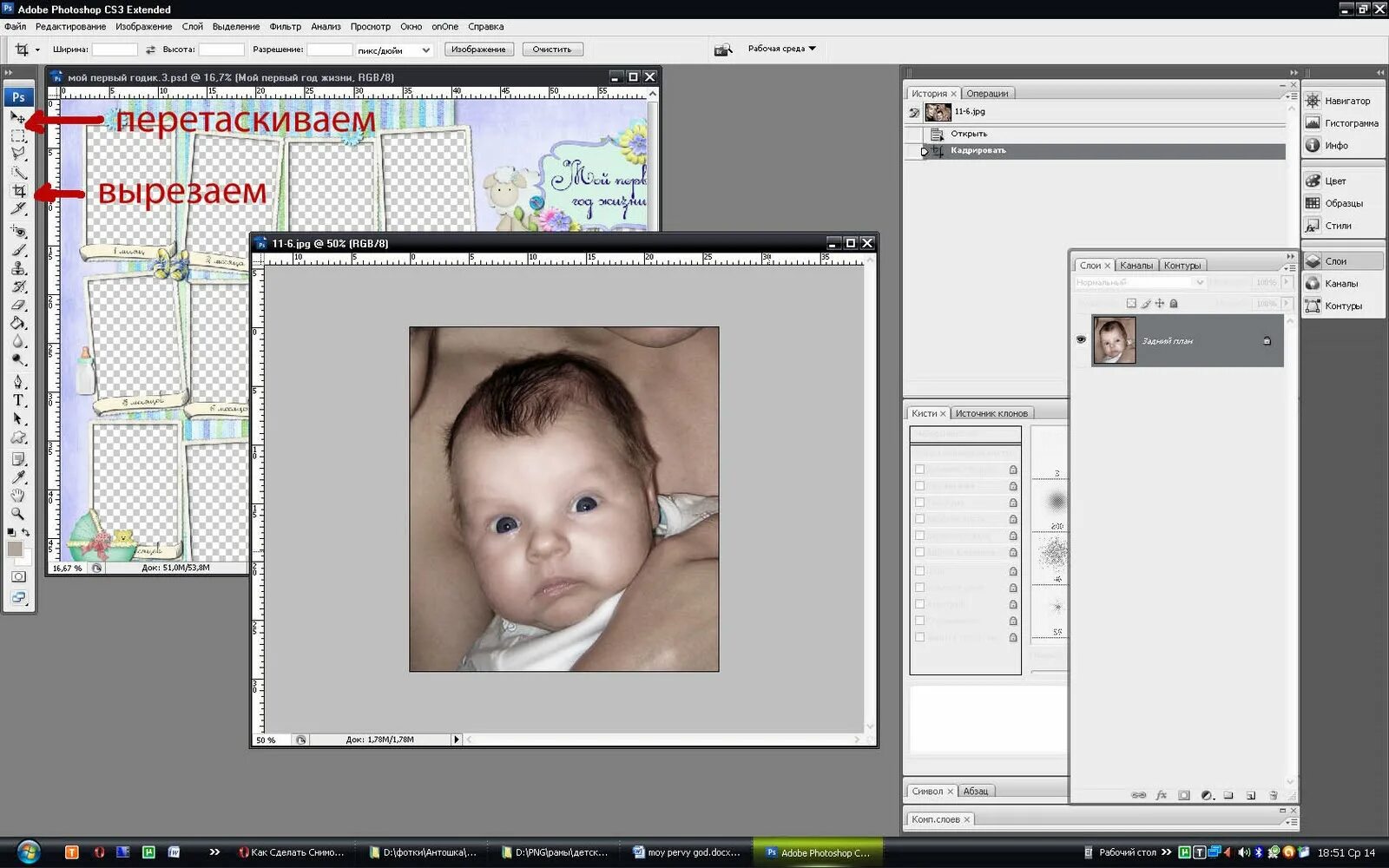Open the Рабочая среда workspace dropdown
The width and height of the screenshot is (1389, 868).
point(782,49)
